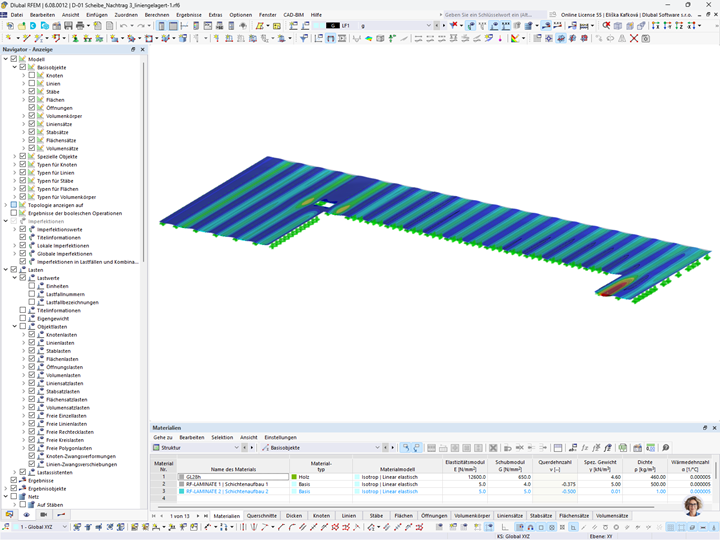Click the view in X direction icon
Screen dimensions: 720x540
[x=655, y=26]
